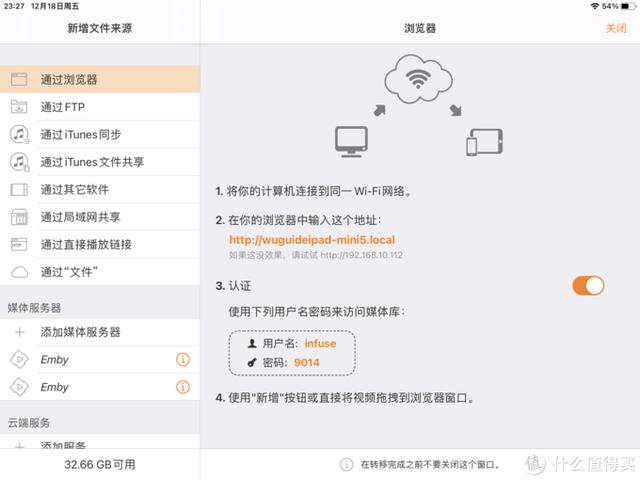Open info for the second Emby server
This screenshot has height=480, width=640.
tap(182, 387)
